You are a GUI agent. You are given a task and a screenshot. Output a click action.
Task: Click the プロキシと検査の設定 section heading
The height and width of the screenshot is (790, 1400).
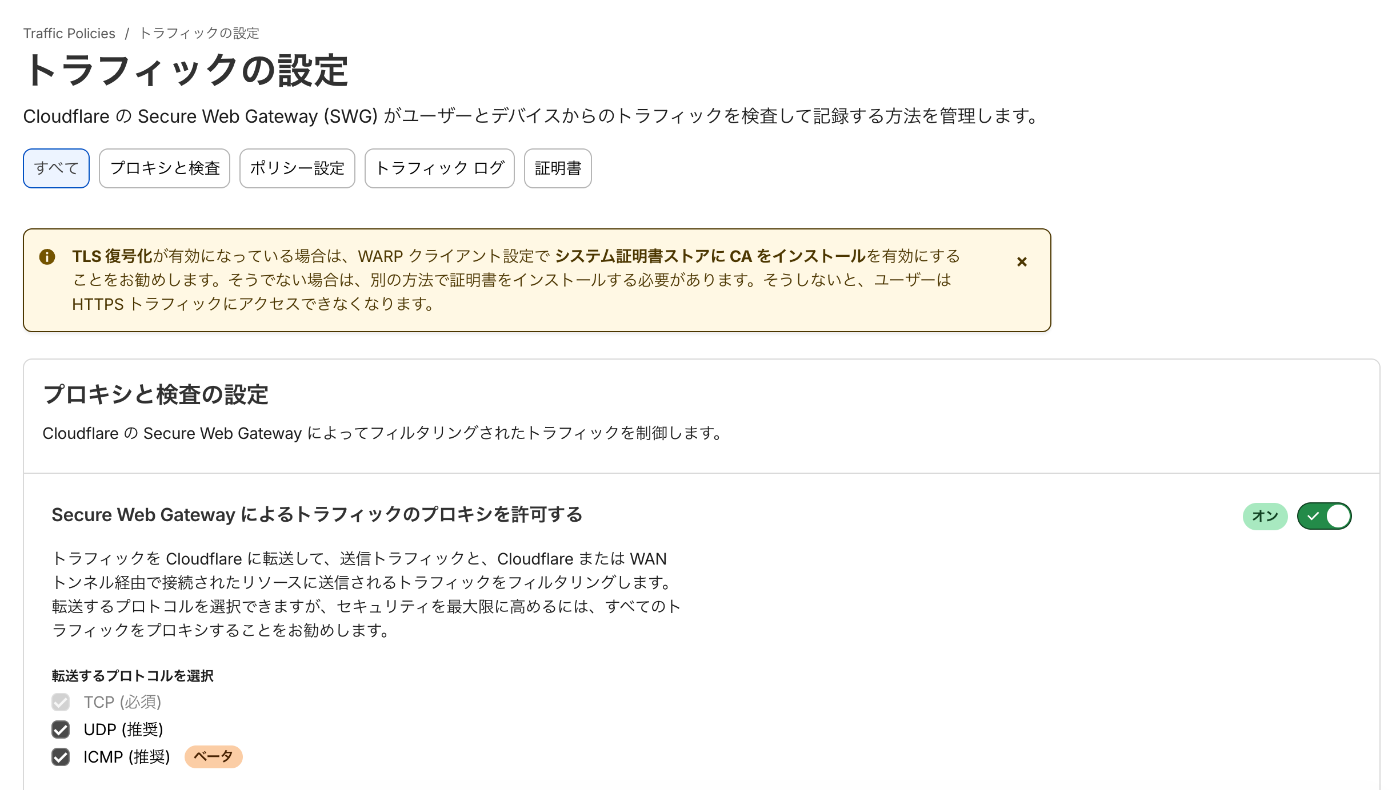(156, 395)
